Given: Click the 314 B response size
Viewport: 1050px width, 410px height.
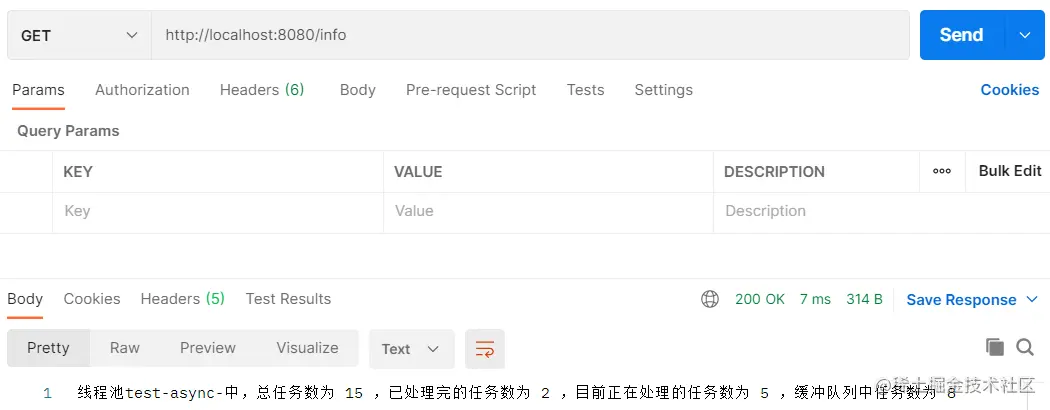Looking at the screenshot, I should (x=864, y=299).
